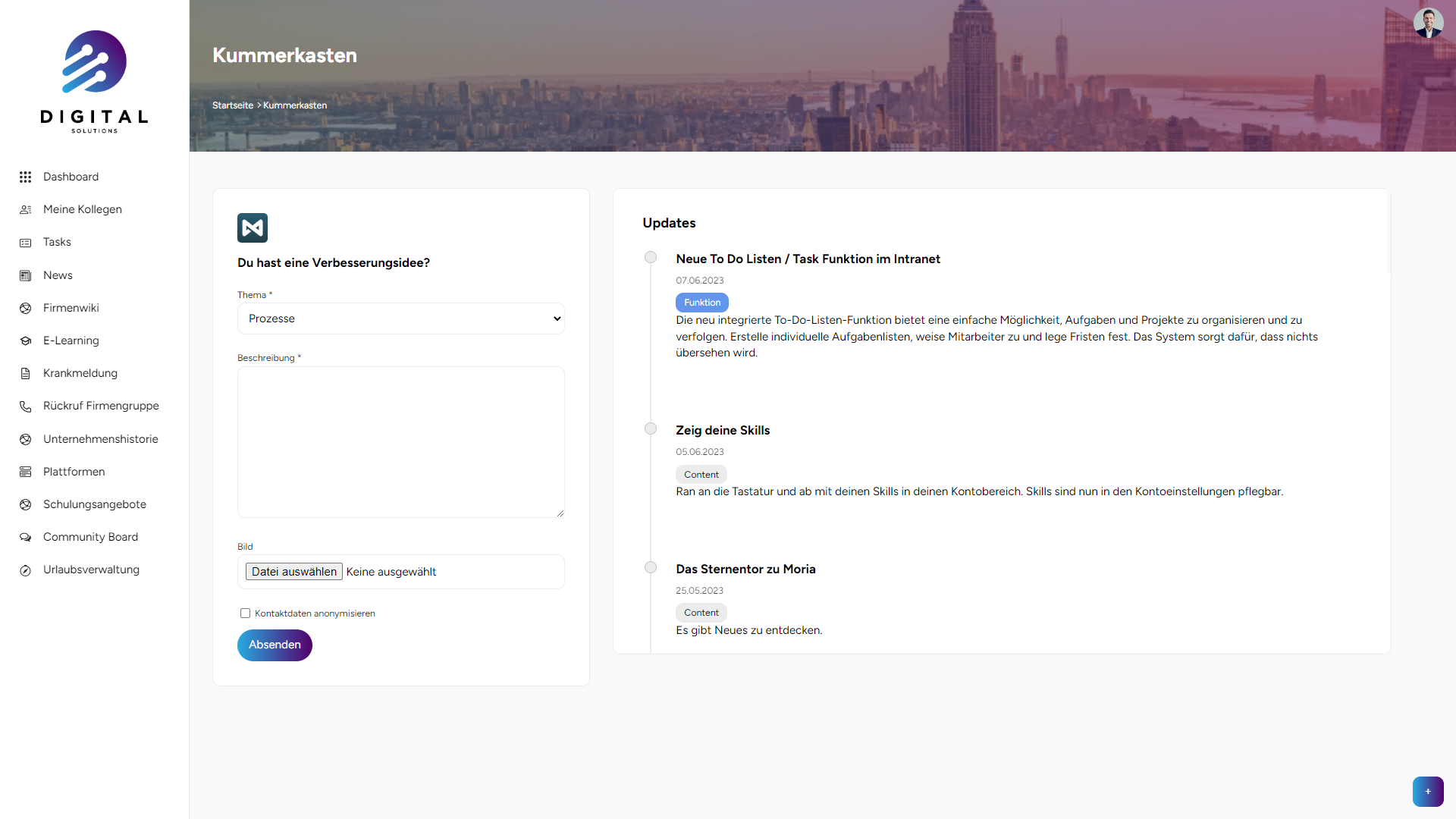Screen dimensions: 1456x819
Task: Click the Digital Solutions logo
Action: pyautogui.click(x=94, y=82)
